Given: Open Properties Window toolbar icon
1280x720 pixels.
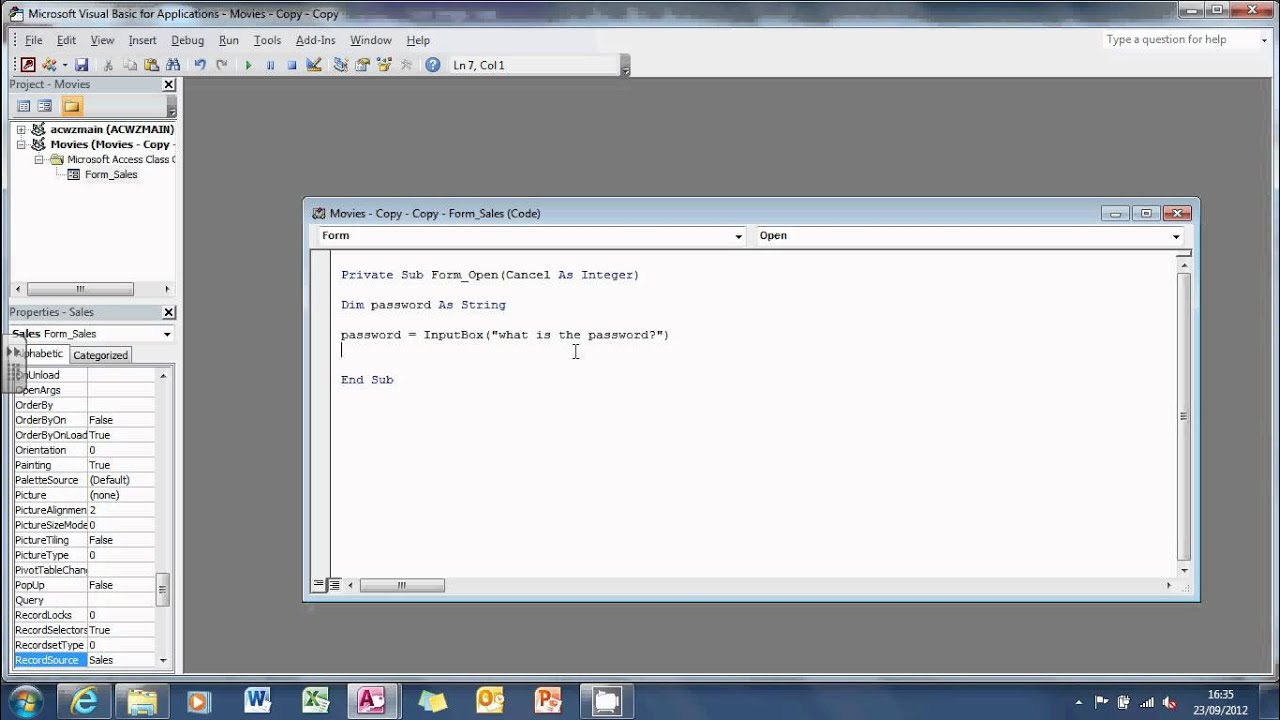Looking at the screenshot, I should point(362,65).
